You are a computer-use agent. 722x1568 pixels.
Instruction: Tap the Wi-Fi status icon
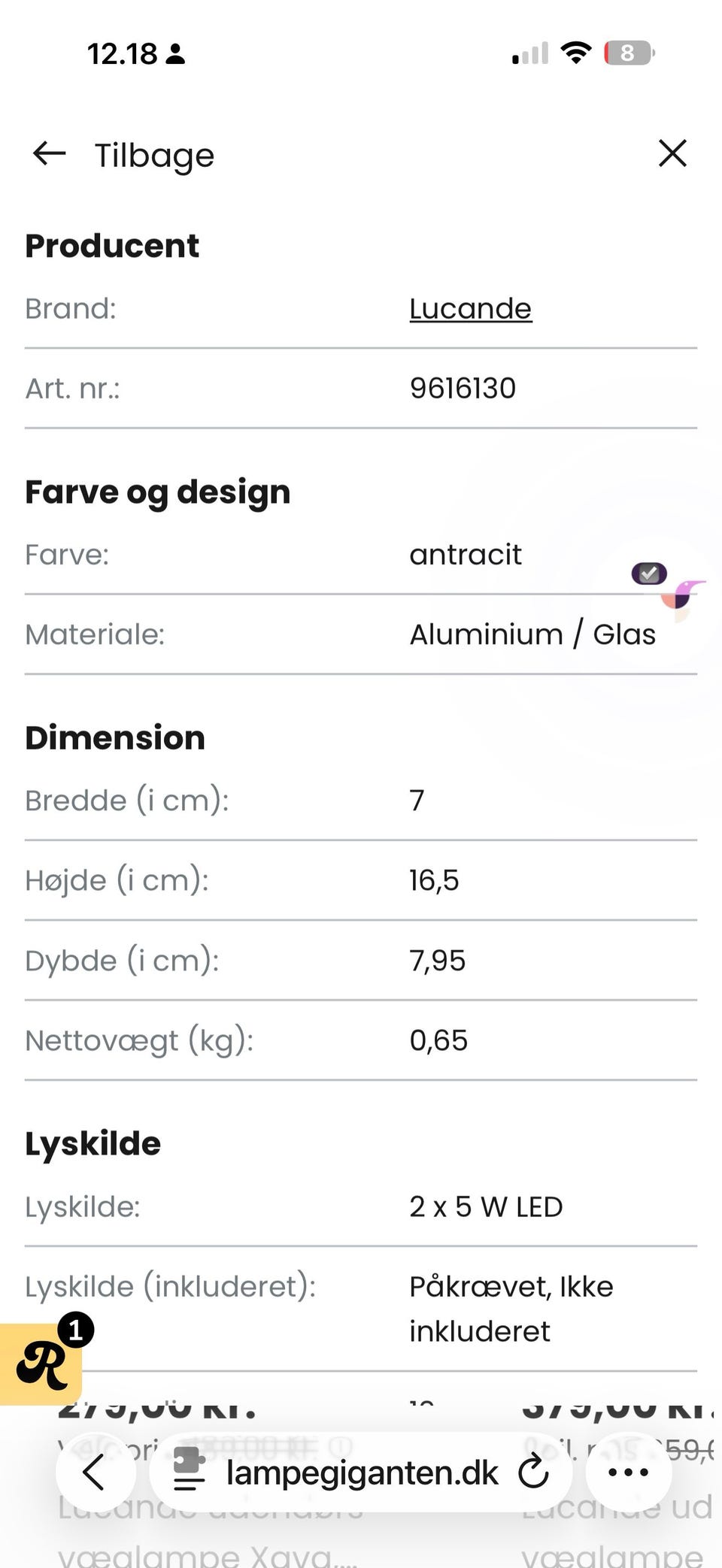575,53
